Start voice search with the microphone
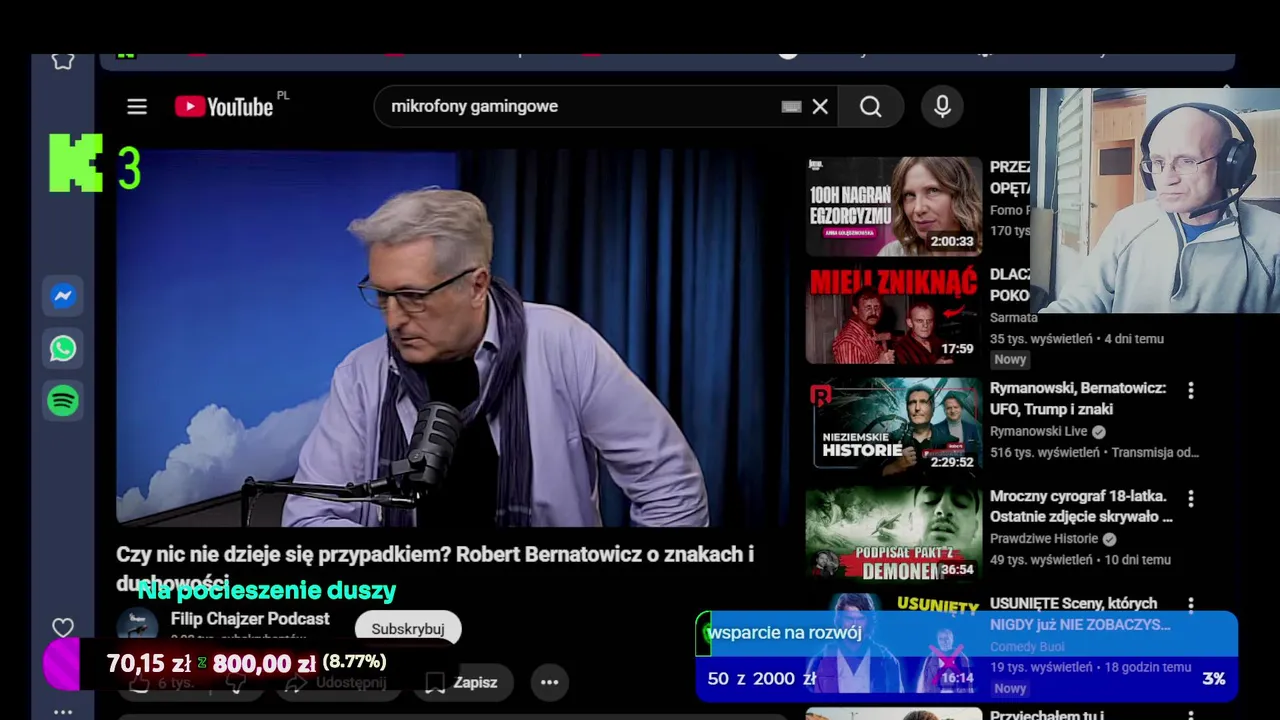 point(942,107)
